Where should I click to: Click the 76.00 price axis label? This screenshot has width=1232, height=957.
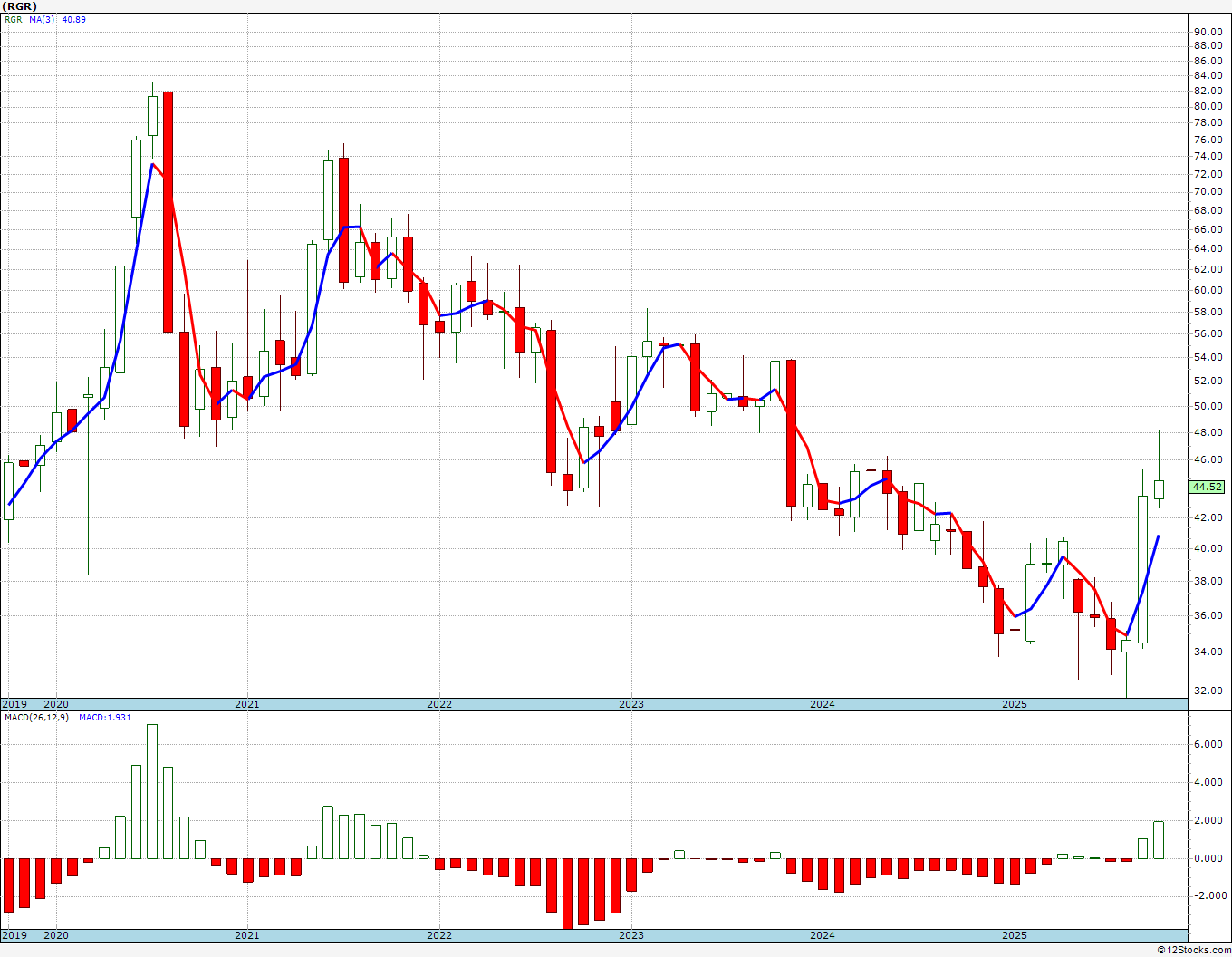pyautogui.click(x=1208, y=140)
